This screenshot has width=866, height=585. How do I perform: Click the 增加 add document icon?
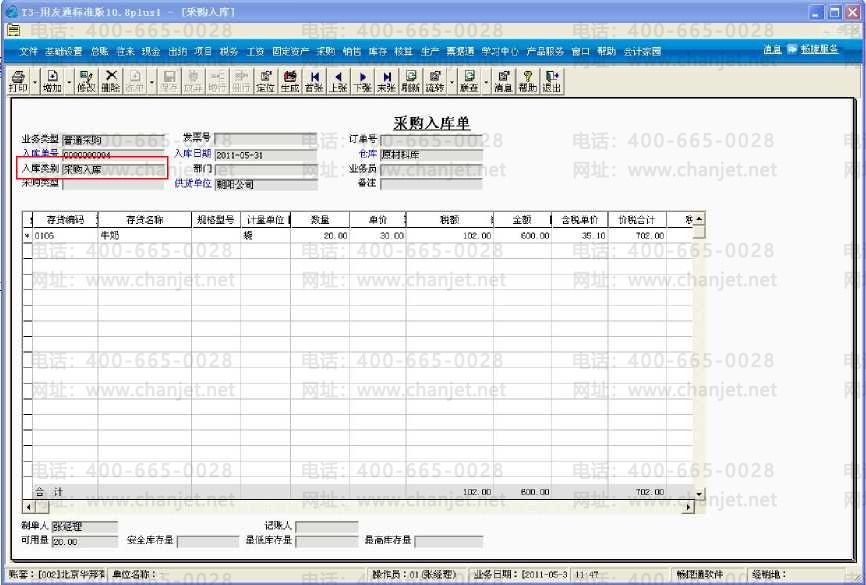[52, 81]
